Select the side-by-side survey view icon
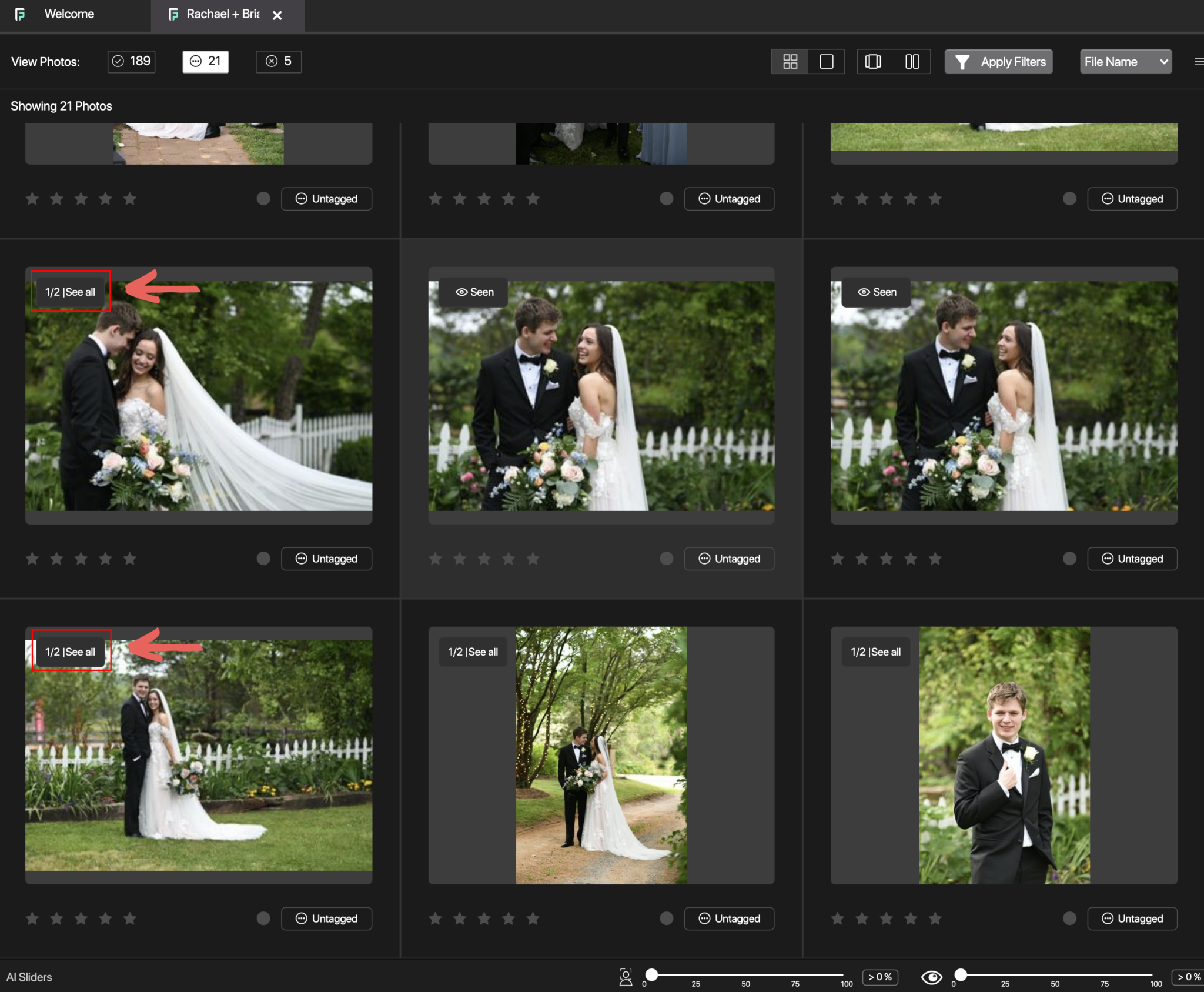 (874, 61)
